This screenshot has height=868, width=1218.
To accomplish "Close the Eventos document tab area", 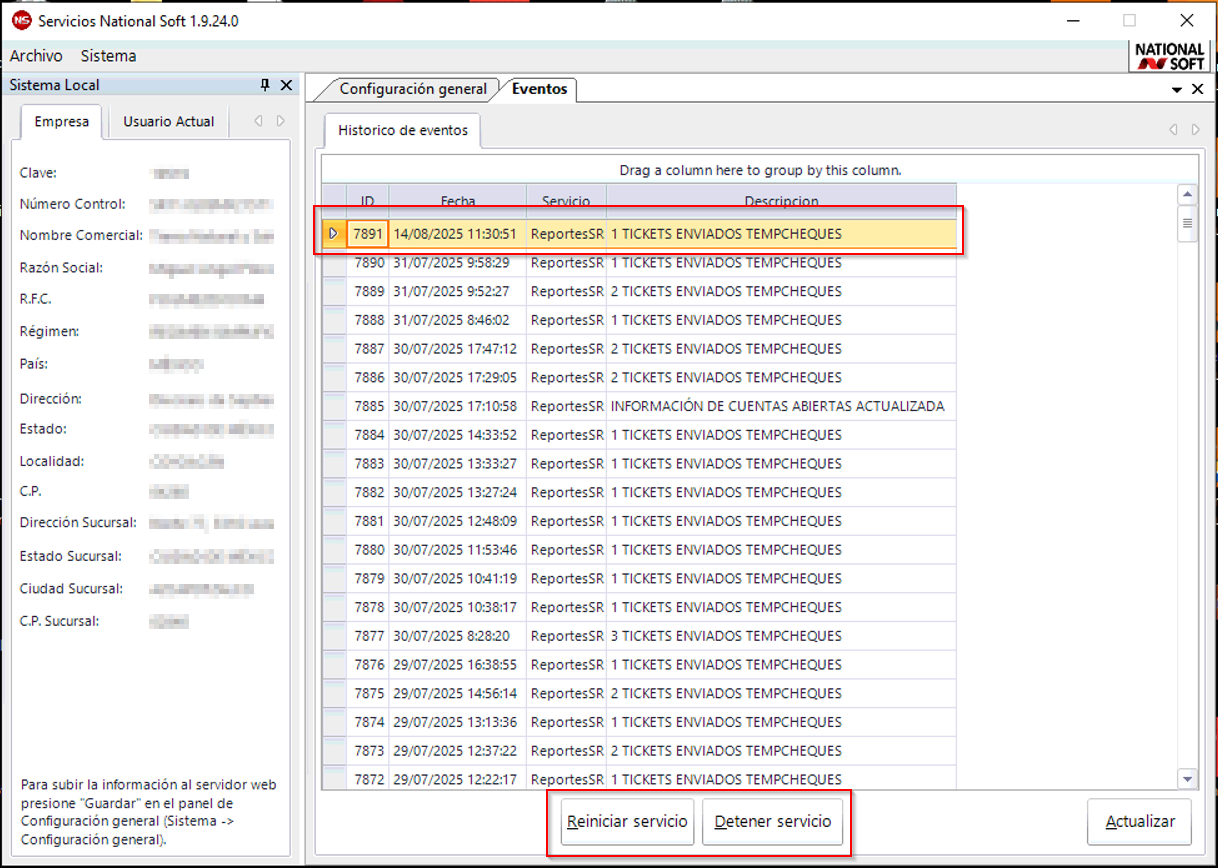I will pos(1198,89).
